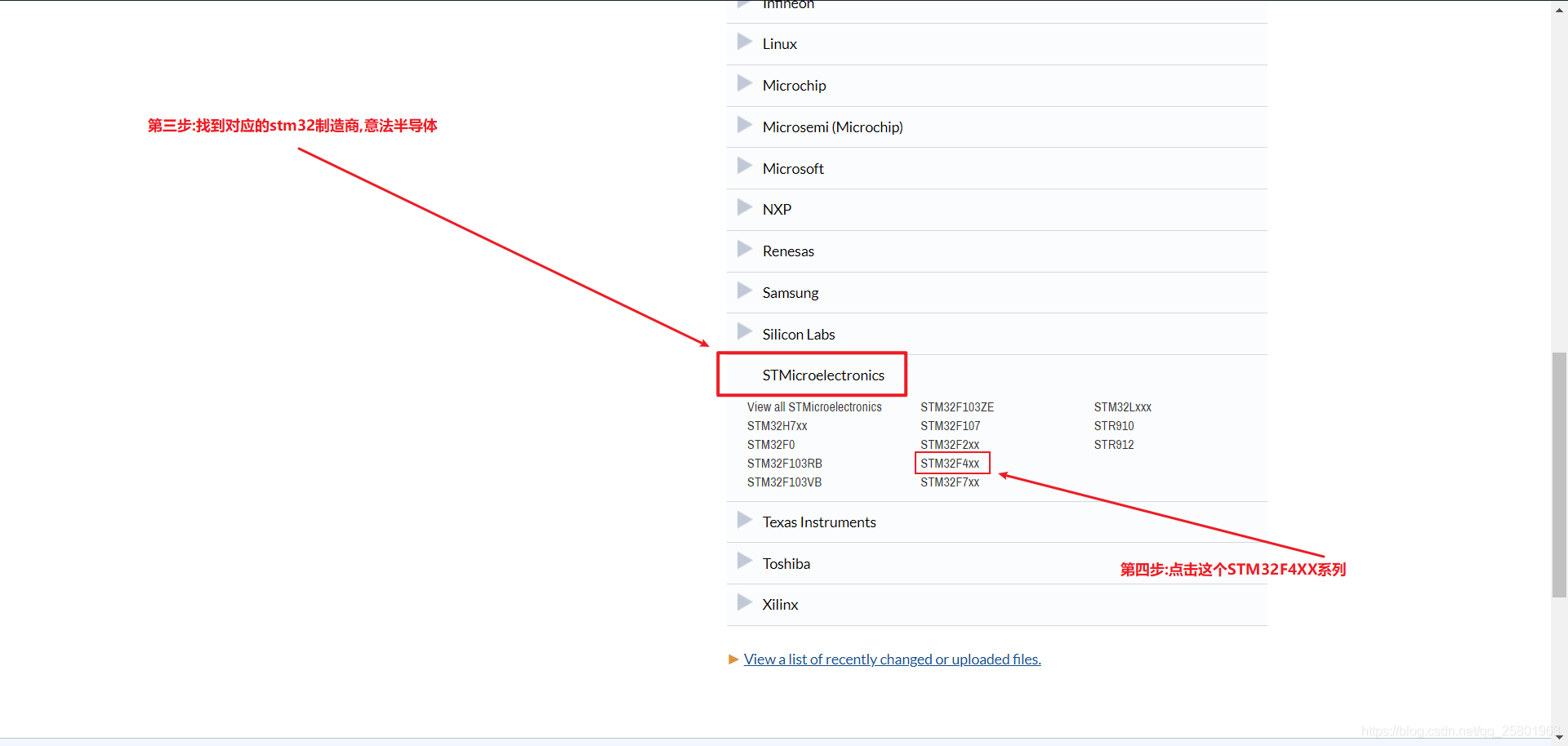This screenshot has height=746, width=1568.
Task: Expand the Renesas section triangle
Action: tap(744, 249)
